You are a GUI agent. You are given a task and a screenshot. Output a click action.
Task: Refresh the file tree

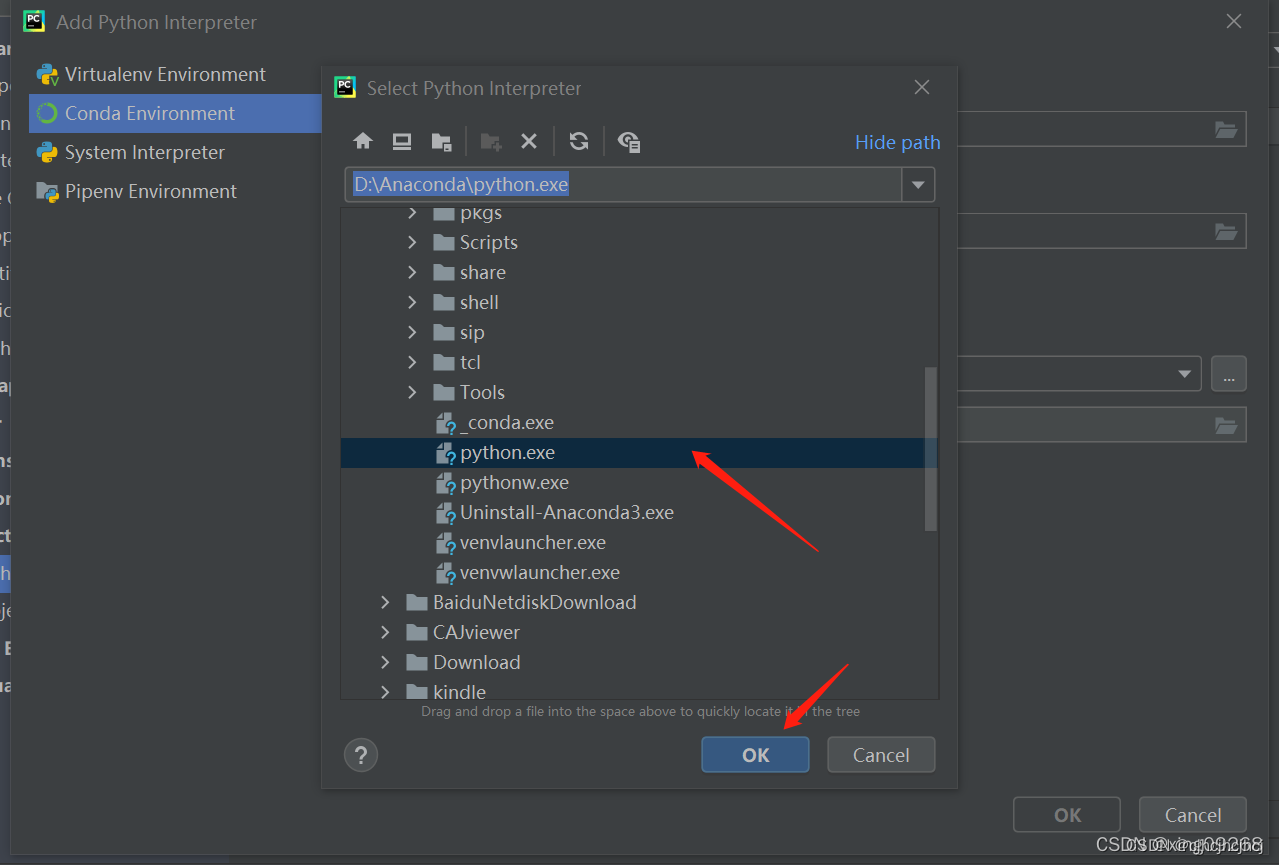[x=579, y=141]
